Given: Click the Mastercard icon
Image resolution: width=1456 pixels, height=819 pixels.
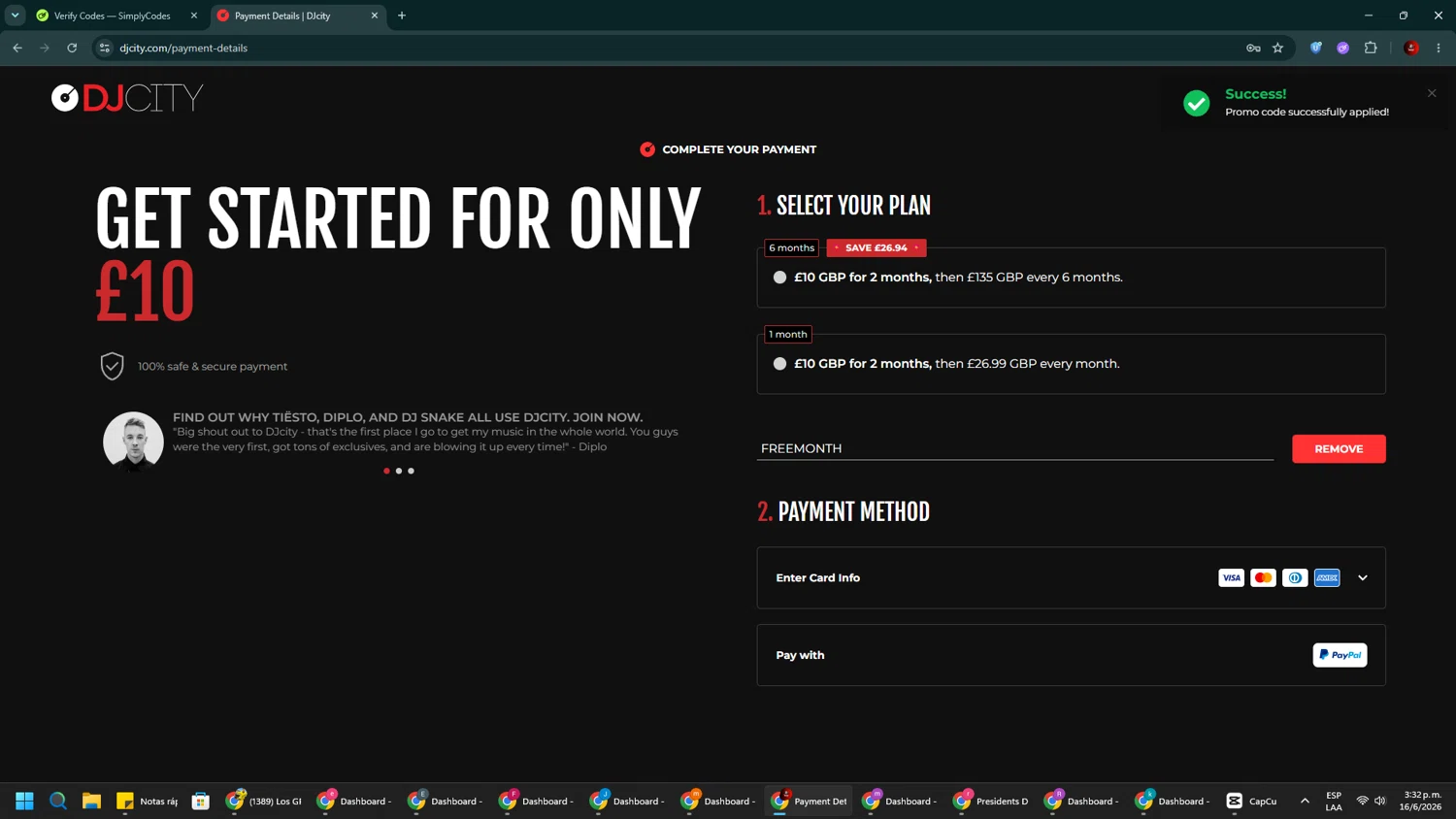Looking at the screenshot, I should (x=1263, y=577).
